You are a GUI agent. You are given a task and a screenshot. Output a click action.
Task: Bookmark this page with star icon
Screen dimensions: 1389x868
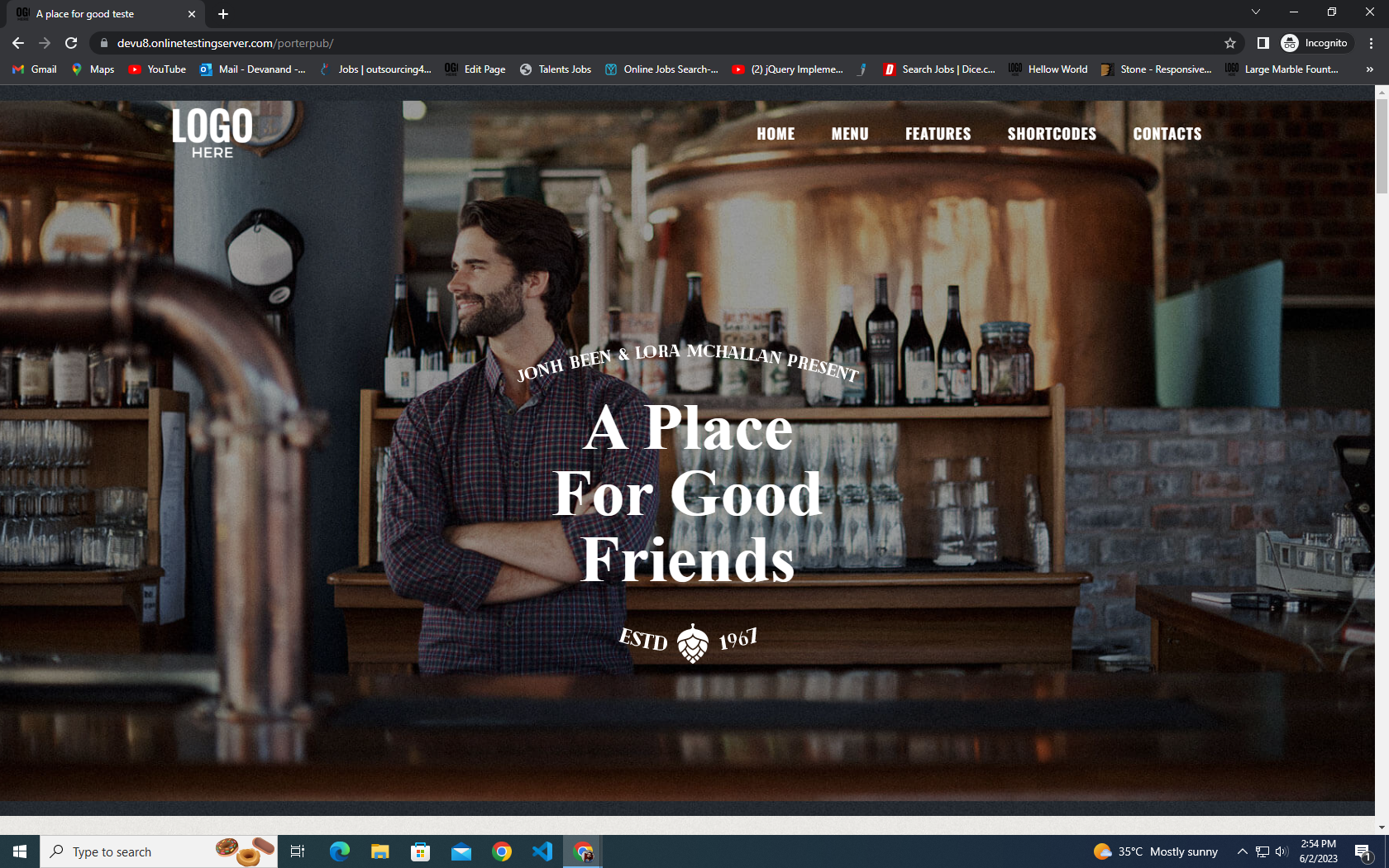tap(1230, 43)
